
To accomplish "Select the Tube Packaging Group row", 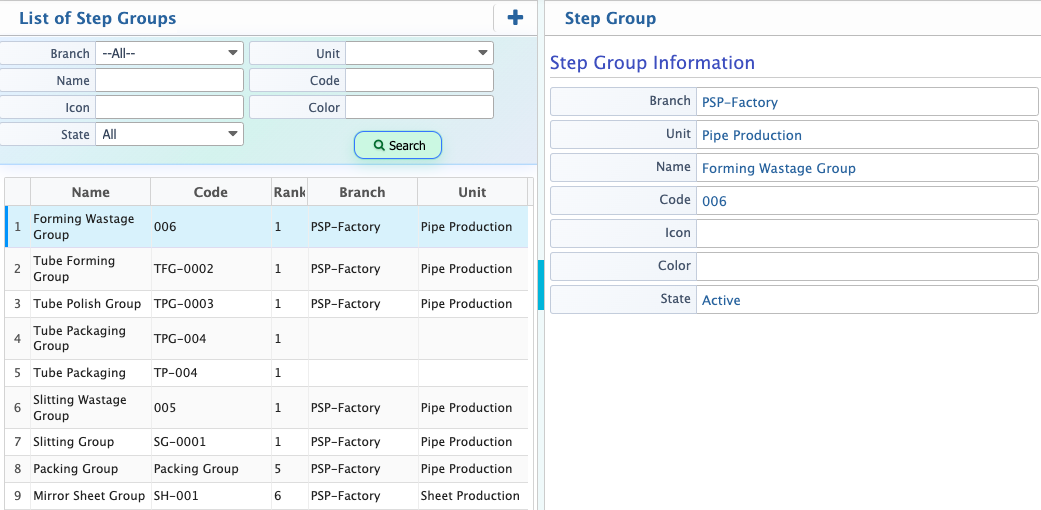I will 267,339.
